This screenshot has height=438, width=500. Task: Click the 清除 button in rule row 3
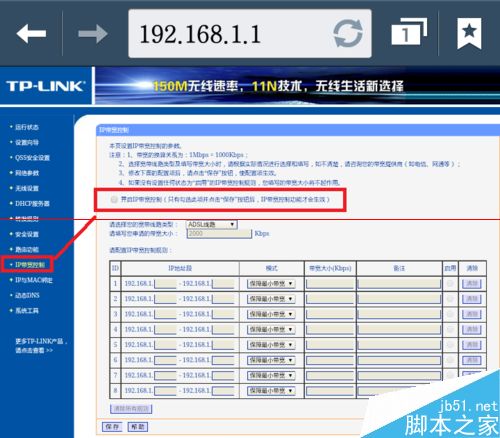point(472,314)
